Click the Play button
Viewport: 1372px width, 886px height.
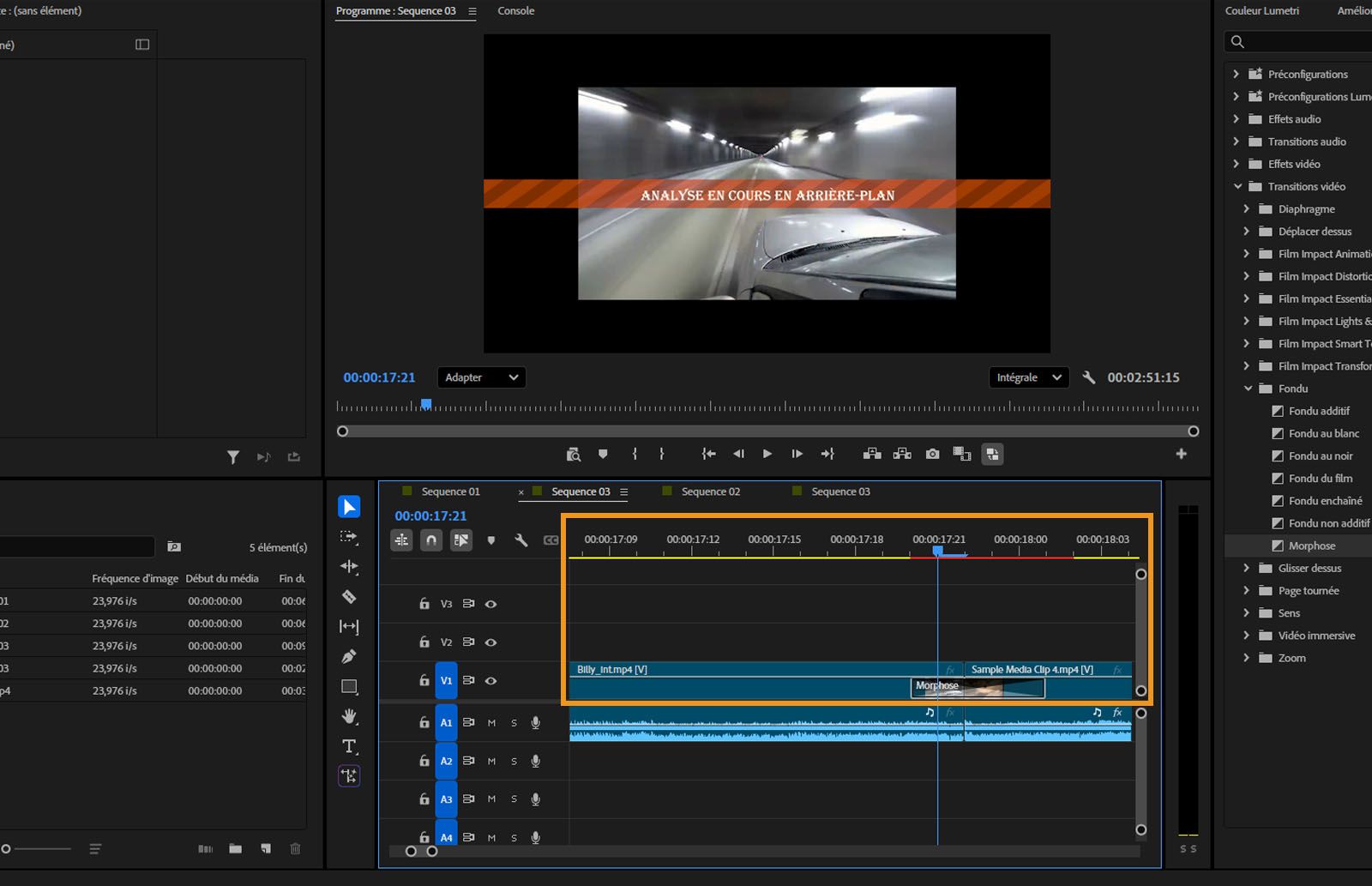(767, 454)
